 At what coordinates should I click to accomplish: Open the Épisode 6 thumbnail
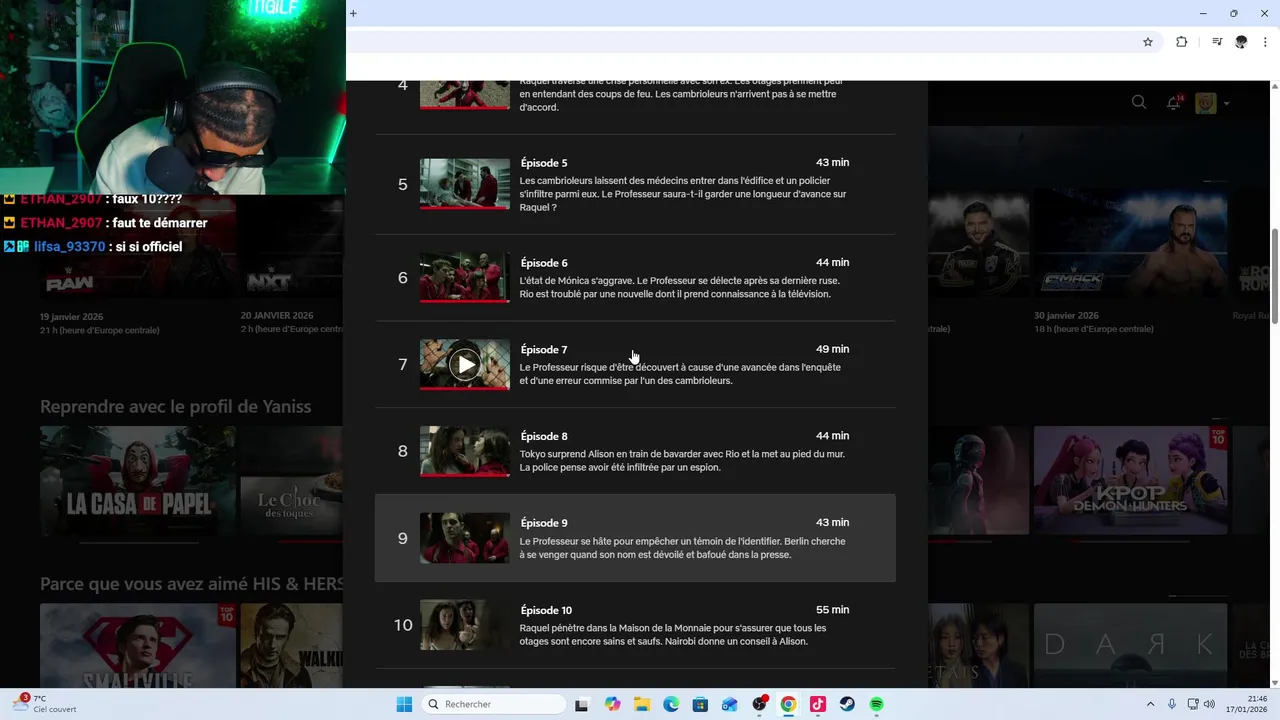click(x=465, y=277)
